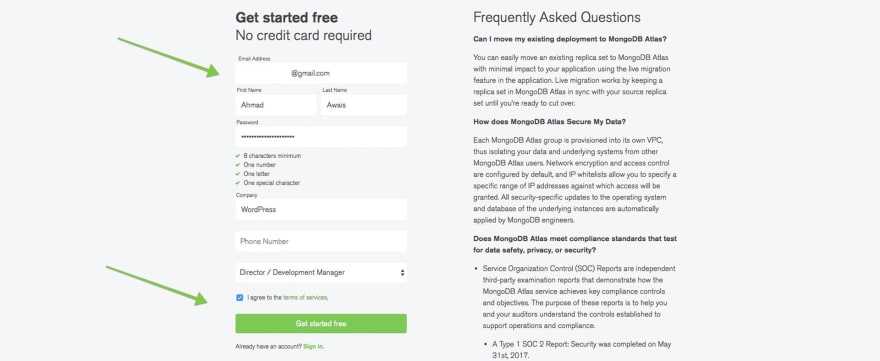Click the First Name field containing Ahmad
This screenshot has width=880, height=361.
pyautogui.click(x=276, y=105)
